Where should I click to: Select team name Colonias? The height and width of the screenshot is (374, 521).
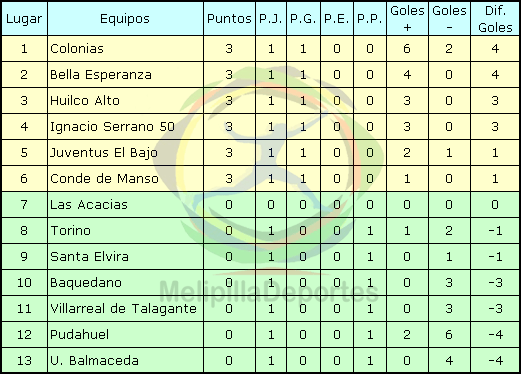tap(77, 49)
